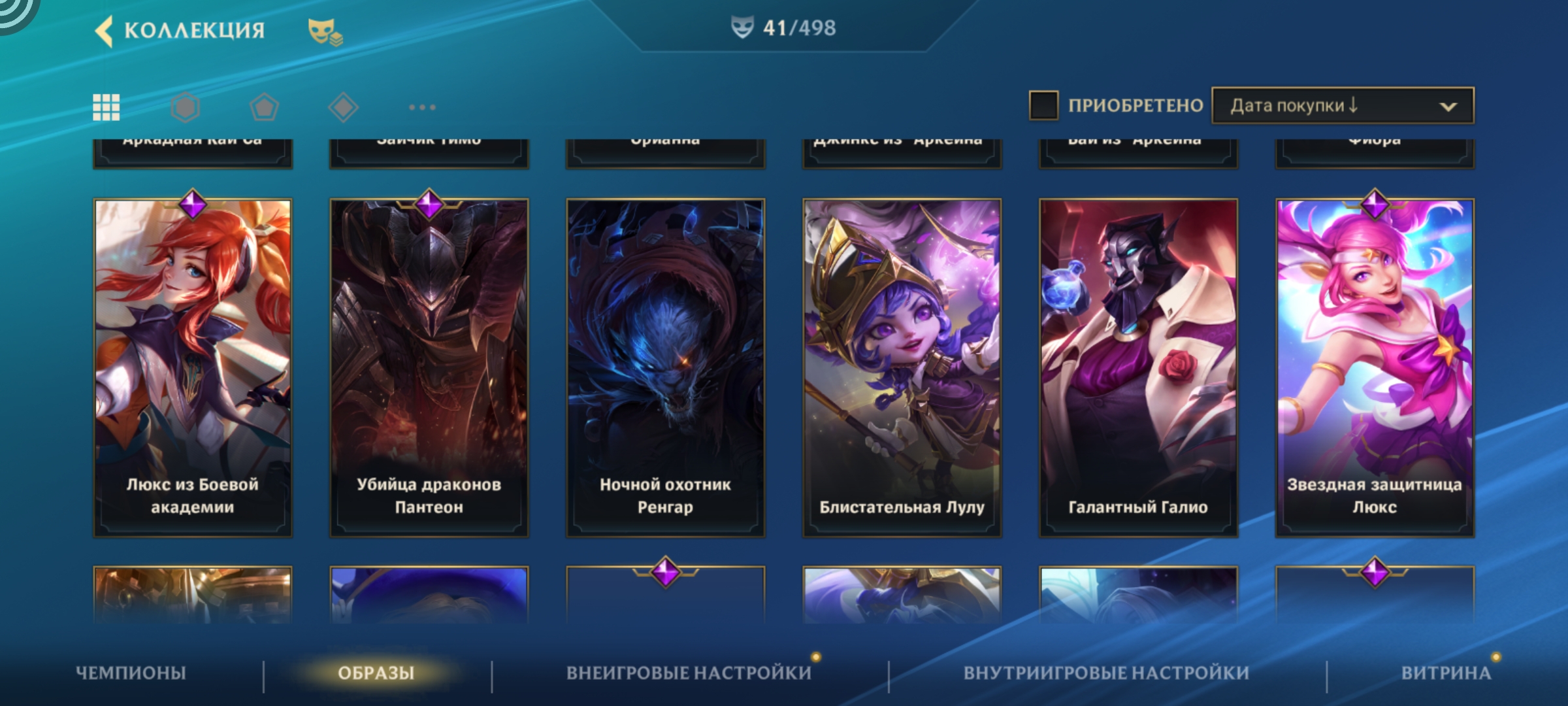
Task: Select the grid all-skins filter icon
Action: point(106,107)
